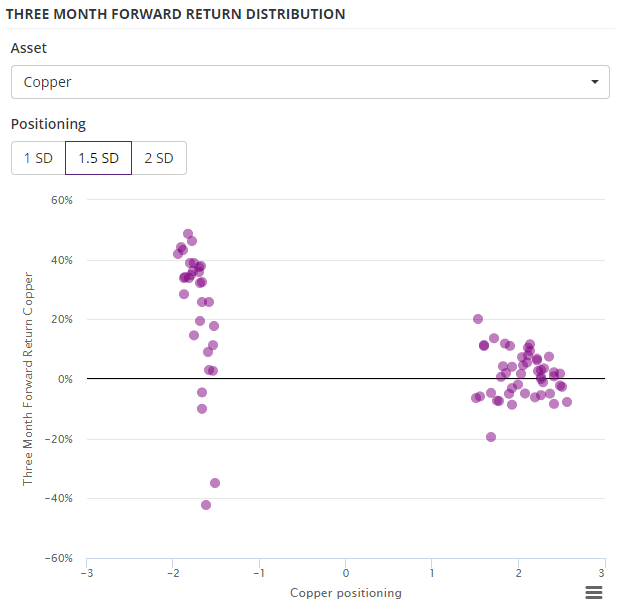Click the isolated point near -19% on right
Screen dimensions: 620x611
click(x=491, y=437)
